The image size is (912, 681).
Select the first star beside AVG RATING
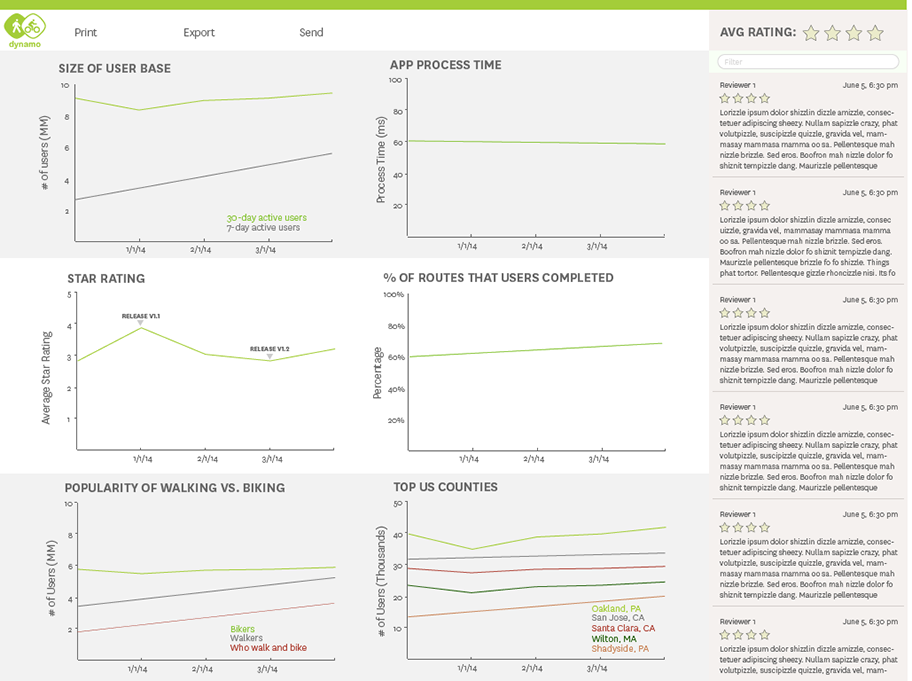(x=811, y=33)
